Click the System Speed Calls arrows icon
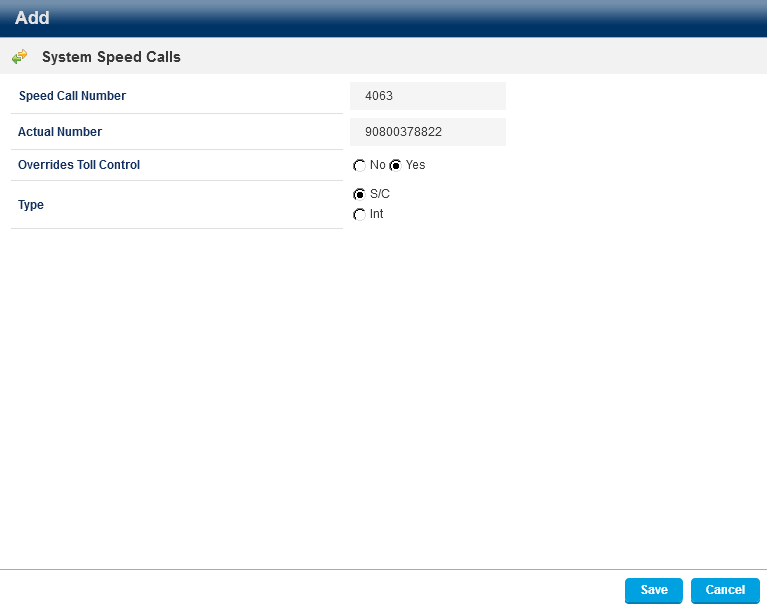Screen dimensions: 767x609 click(x=19, y=57)
